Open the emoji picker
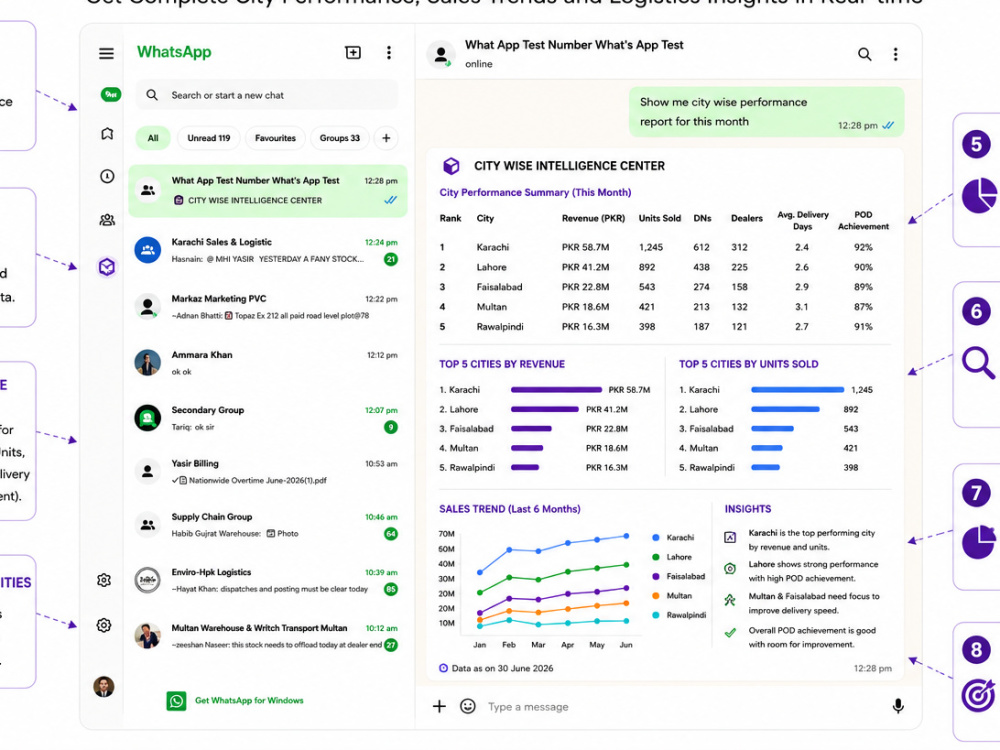Image resolution: width=1000 pixels, height=750 pixels. [468, 706]
